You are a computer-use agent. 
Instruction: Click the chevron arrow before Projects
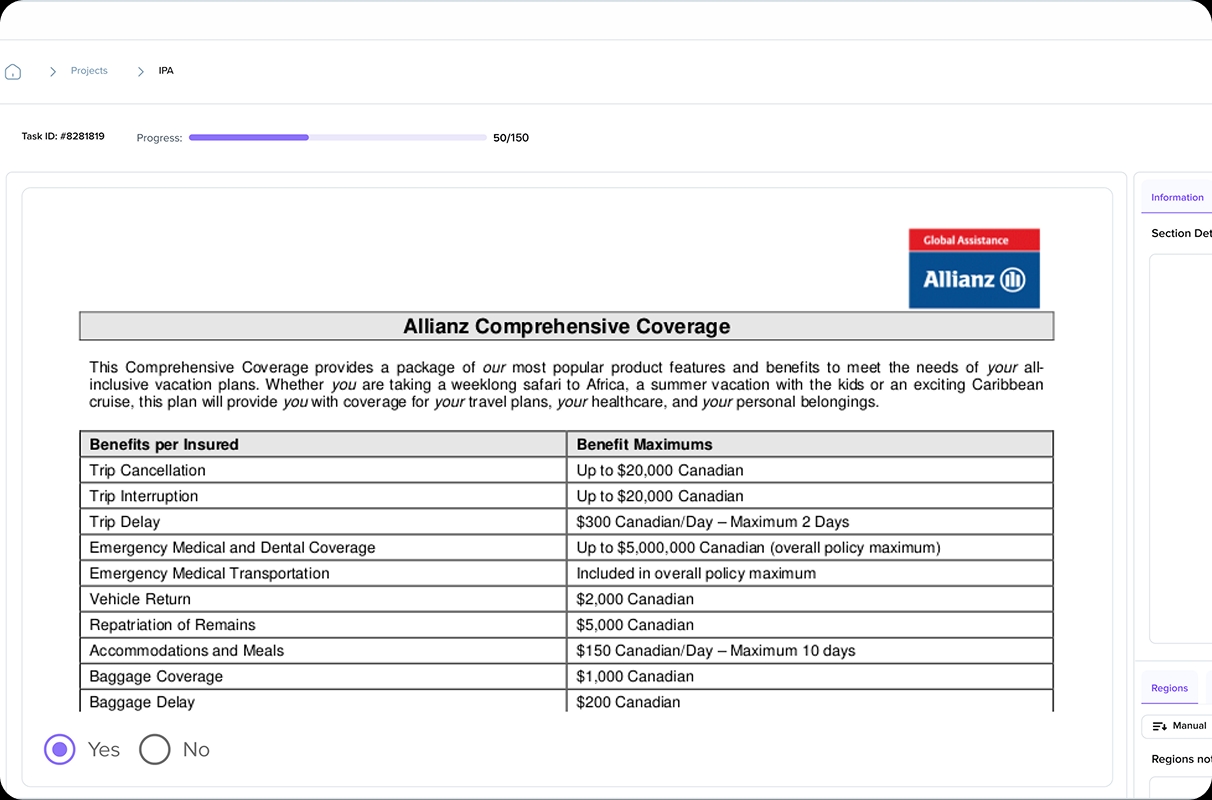click(53, 72)
